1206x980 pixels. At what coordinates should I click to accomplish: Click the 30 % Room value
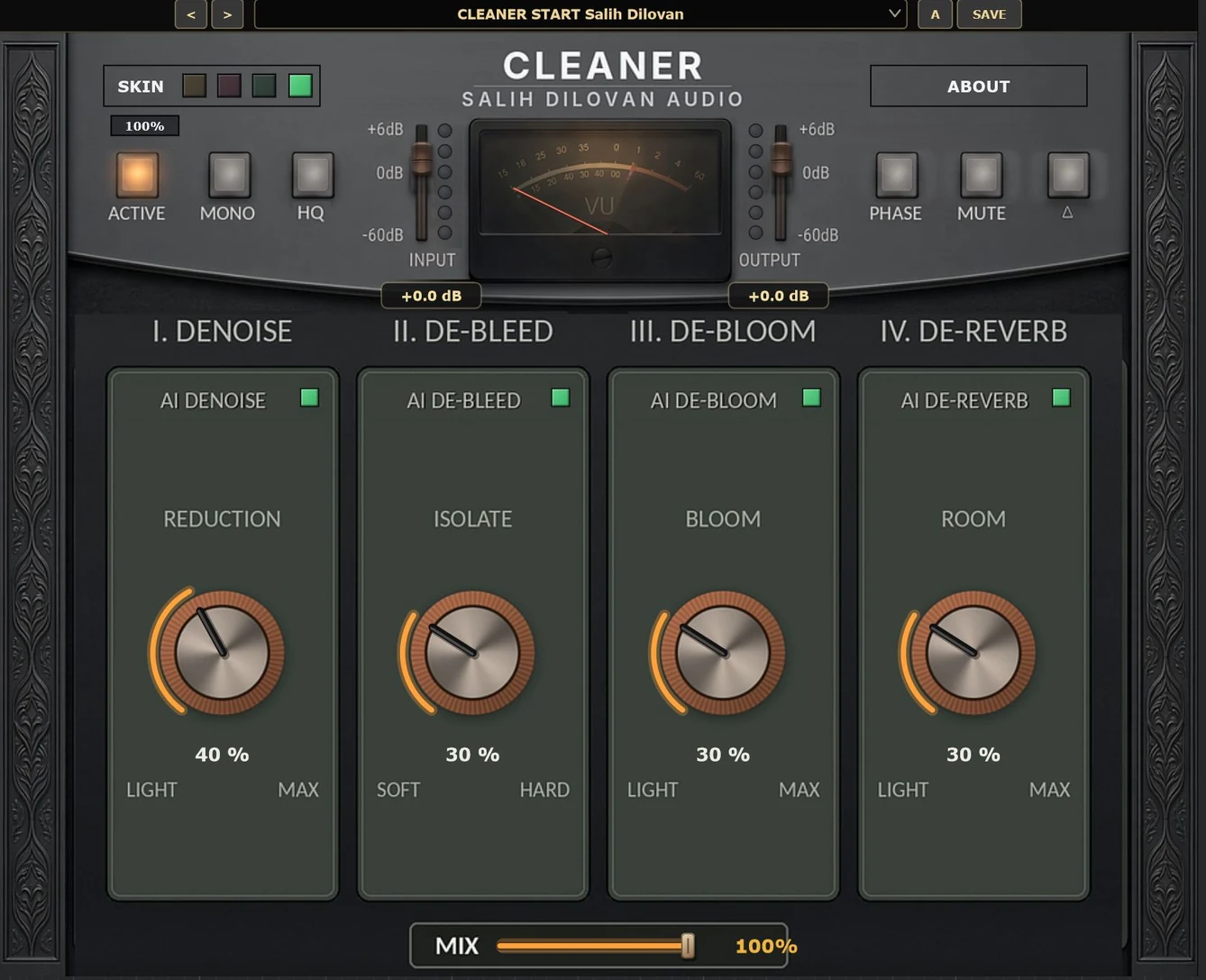click(973, 755)
